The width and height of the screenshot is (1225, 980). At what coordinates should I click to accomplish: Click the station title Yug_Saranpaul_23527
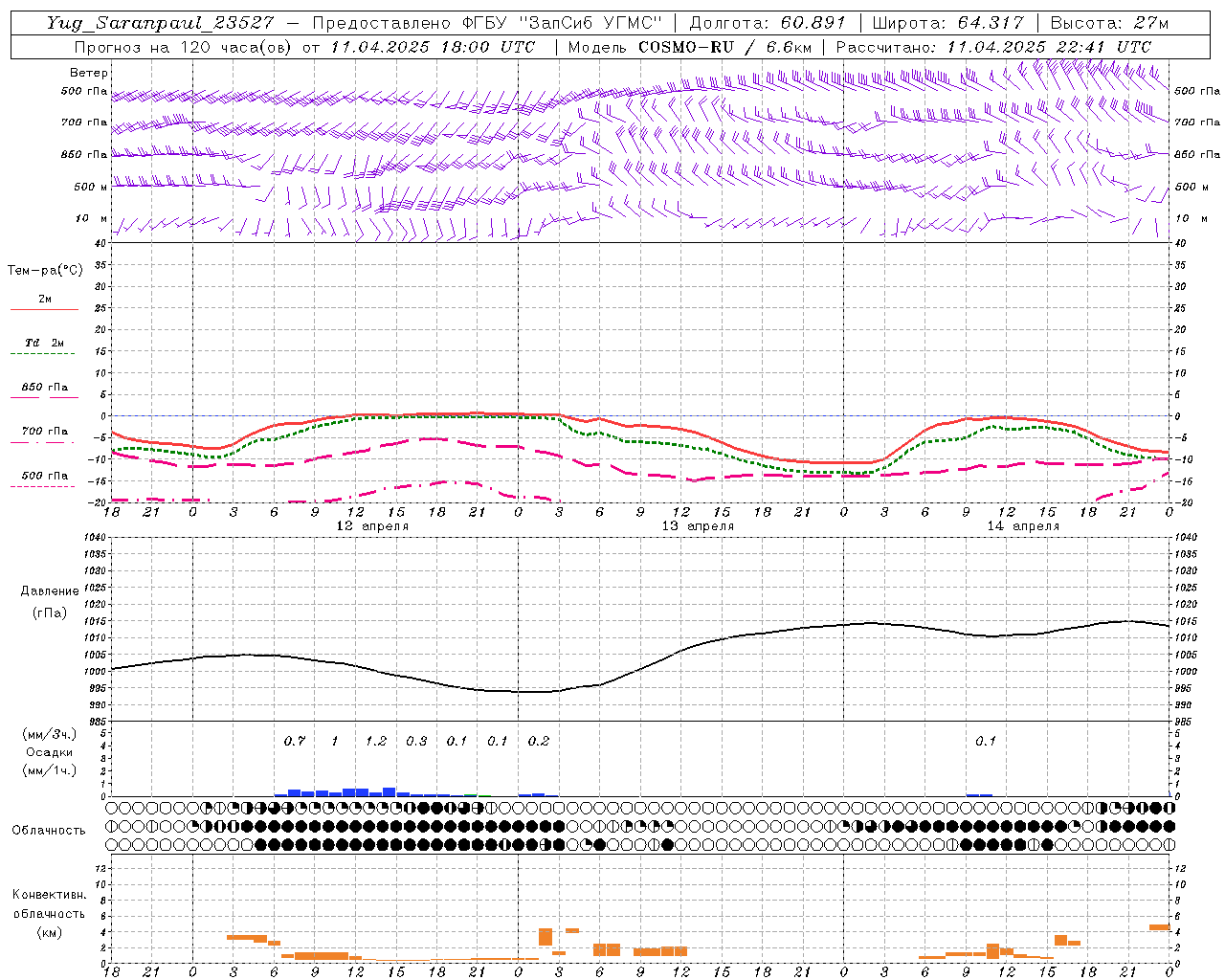[162, 23]
